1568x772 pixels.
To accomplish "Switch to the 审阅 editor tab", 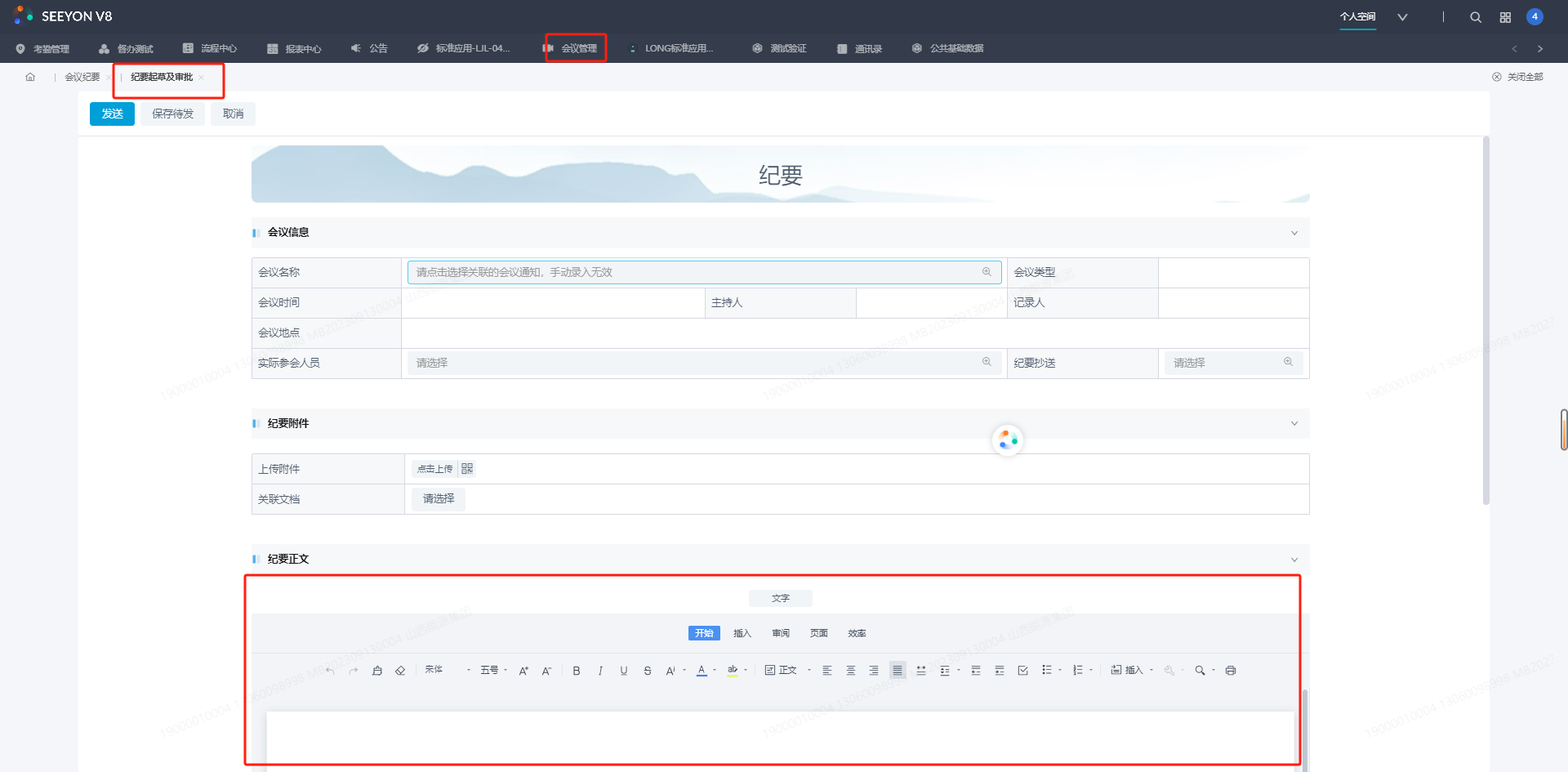I will click(x=781, y=633).
